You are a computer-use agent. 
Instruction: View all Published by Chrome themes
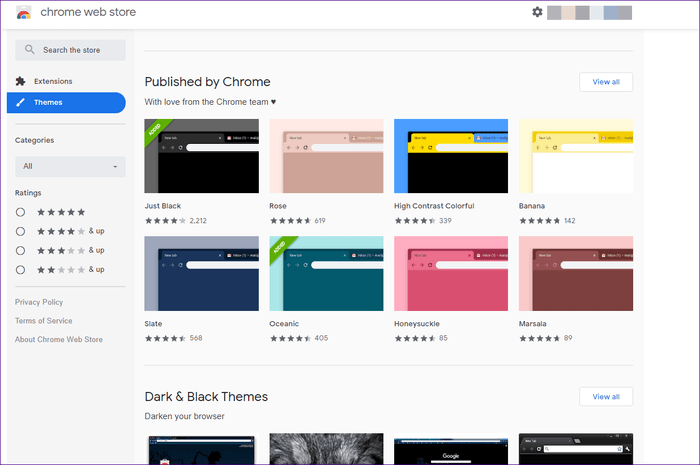click(x=606, y=82)
